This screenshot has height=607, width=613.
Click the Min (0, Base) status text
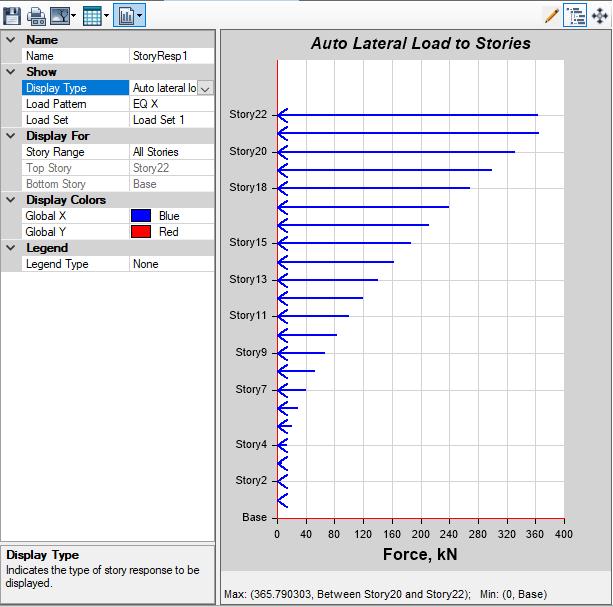(x=514, y=594)
